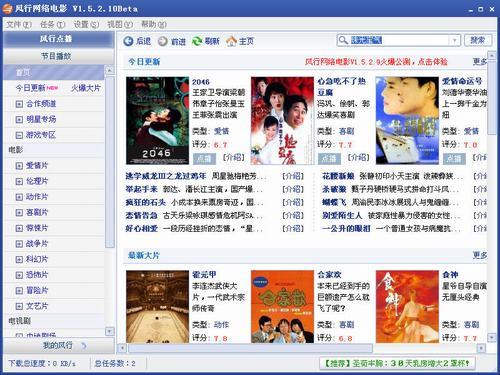Open the search box dropdown arrow
500x375 pixels.
coord(454,40)
